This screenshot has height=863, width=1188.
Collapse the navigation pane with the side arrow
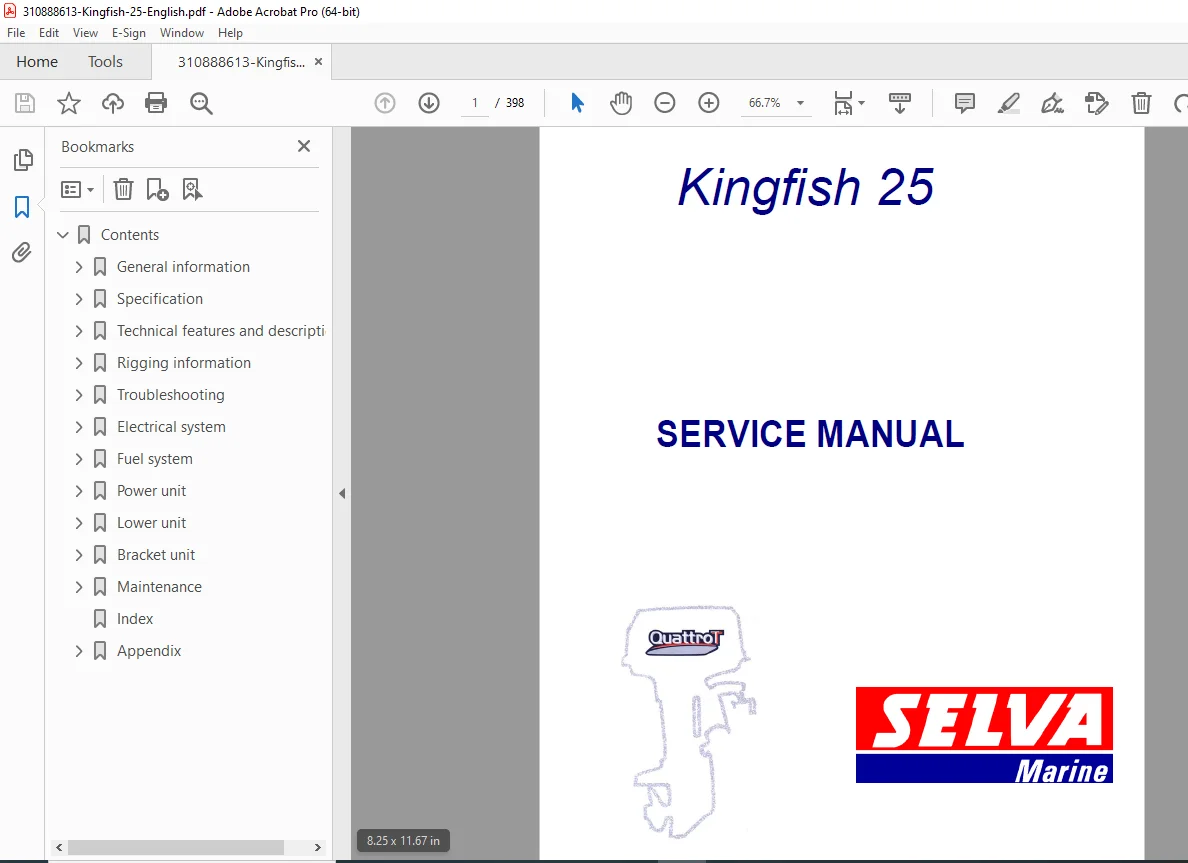[x=342, y=493]
